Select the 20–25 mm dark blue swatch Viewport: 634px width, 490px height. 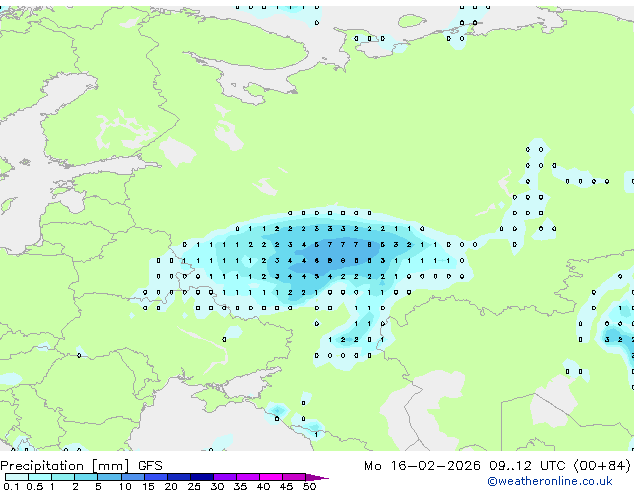click(x=178, y=477)
